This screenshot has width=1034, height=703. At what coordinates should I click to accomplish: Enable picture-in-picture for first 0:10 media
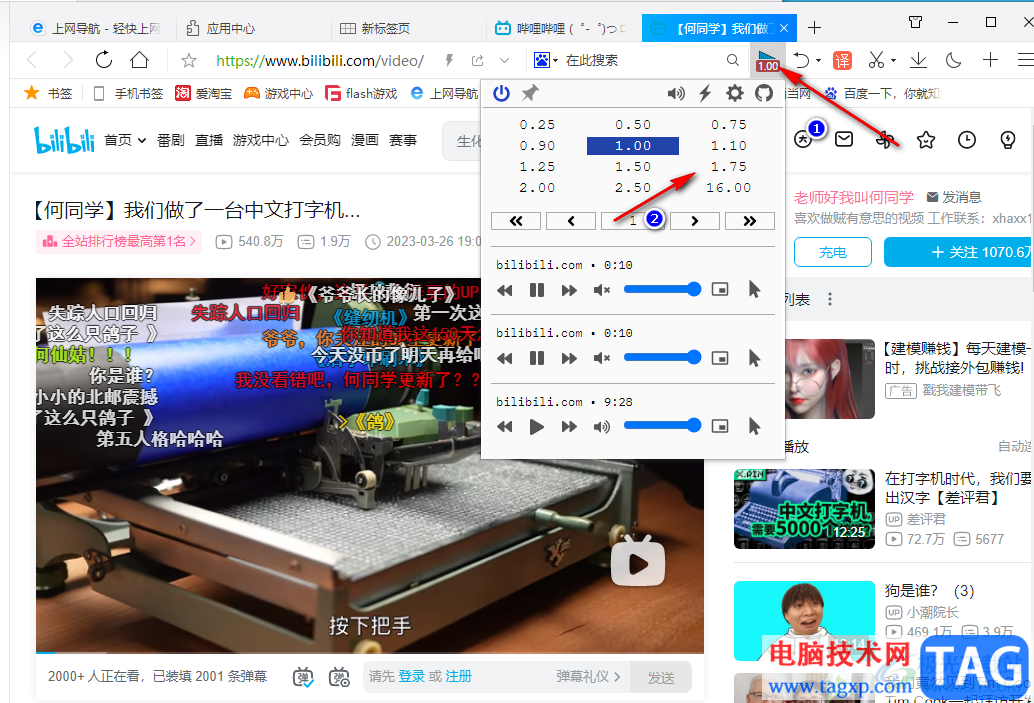click(720, 290)
